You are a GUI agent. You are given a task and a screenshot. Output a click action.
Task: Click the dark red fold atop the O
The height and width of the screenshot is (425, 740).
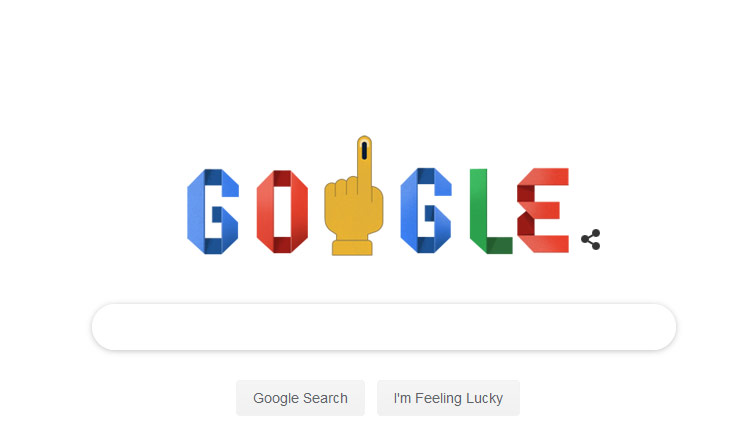tap(282, 178)
